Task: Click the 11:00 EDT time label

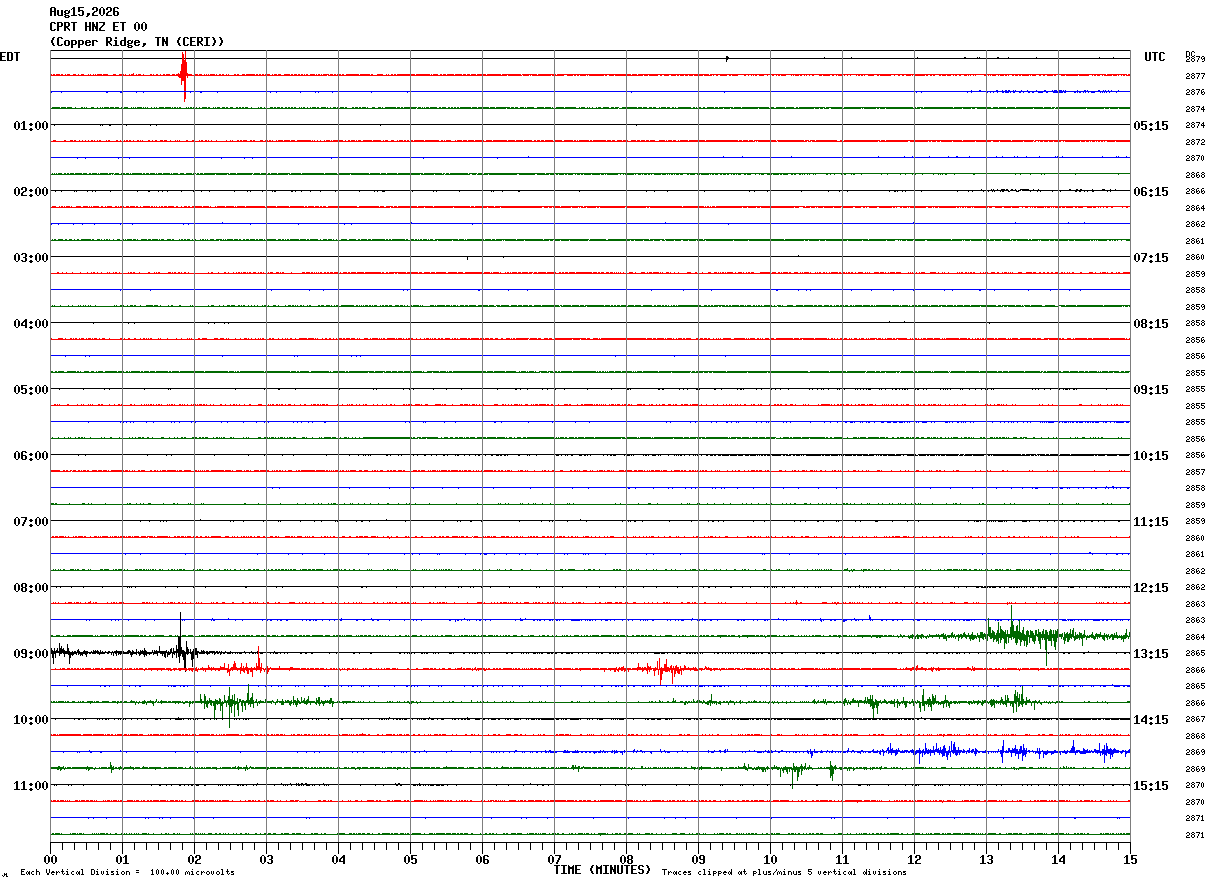Action: [x=31, y=785]
